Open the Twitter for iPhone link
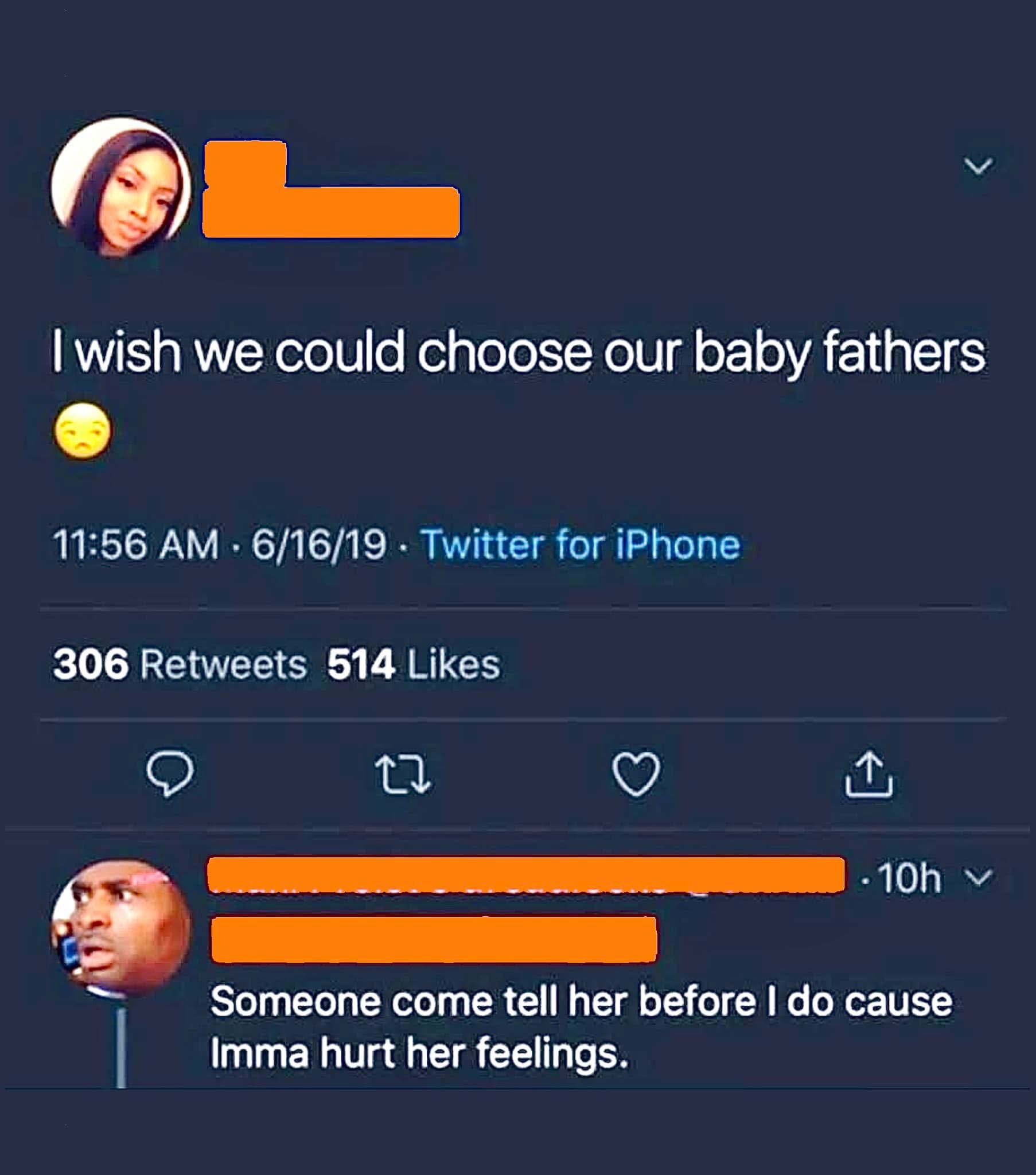This screenshot has height=1175, width=1036. click(581, 544)
